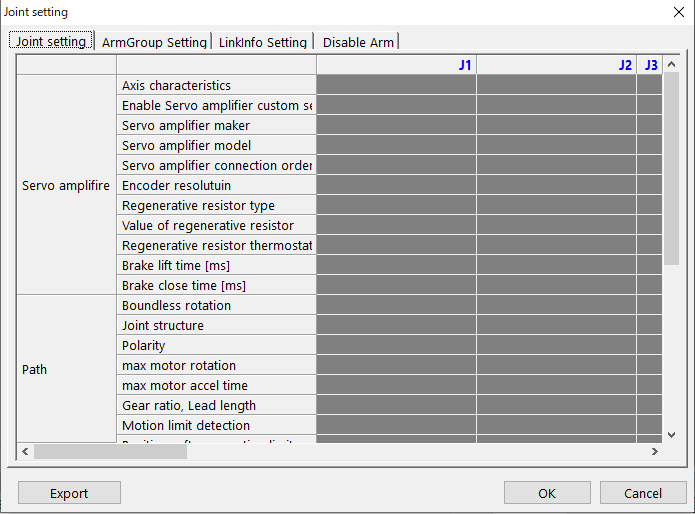Open the LinkInfo Setting tab
The width and height of the screenshot is (695, 514).
click(263, 42)
